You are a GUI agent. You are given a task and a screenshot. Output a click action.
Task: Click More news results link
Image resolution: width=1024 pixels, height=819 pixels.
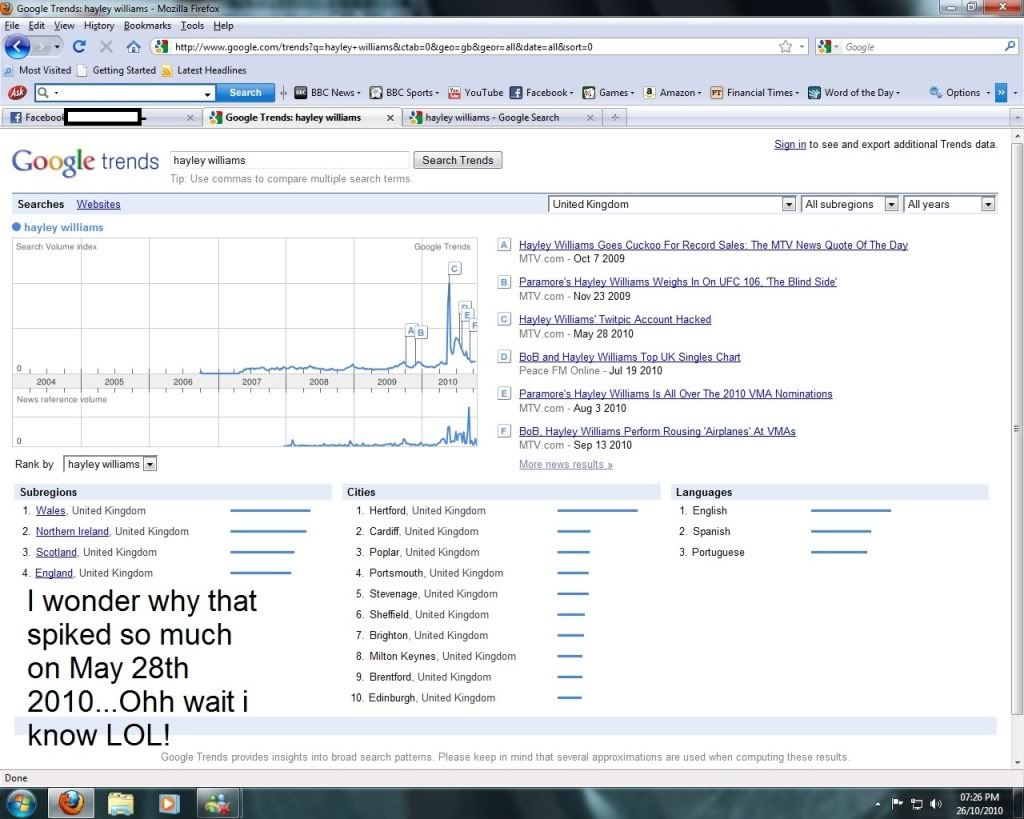[x=565, y=464]
